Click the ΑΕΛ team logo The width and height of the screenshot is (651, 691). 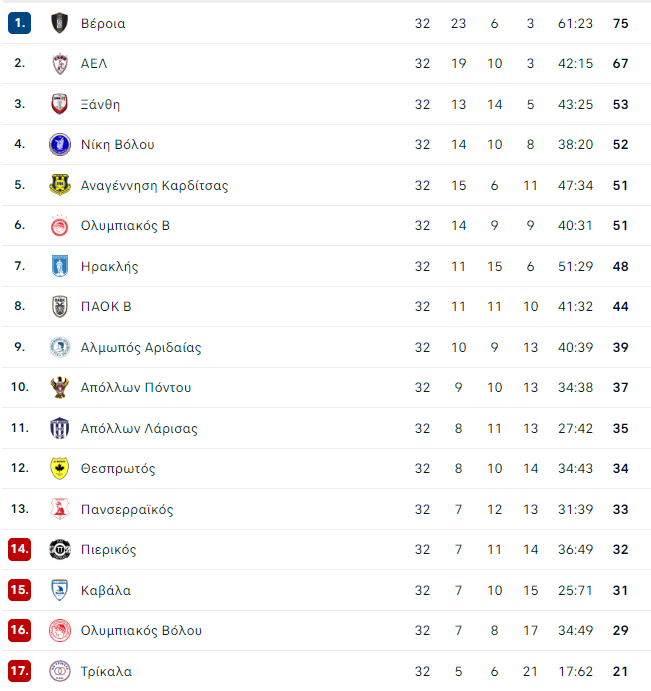(x=60, y=63)
